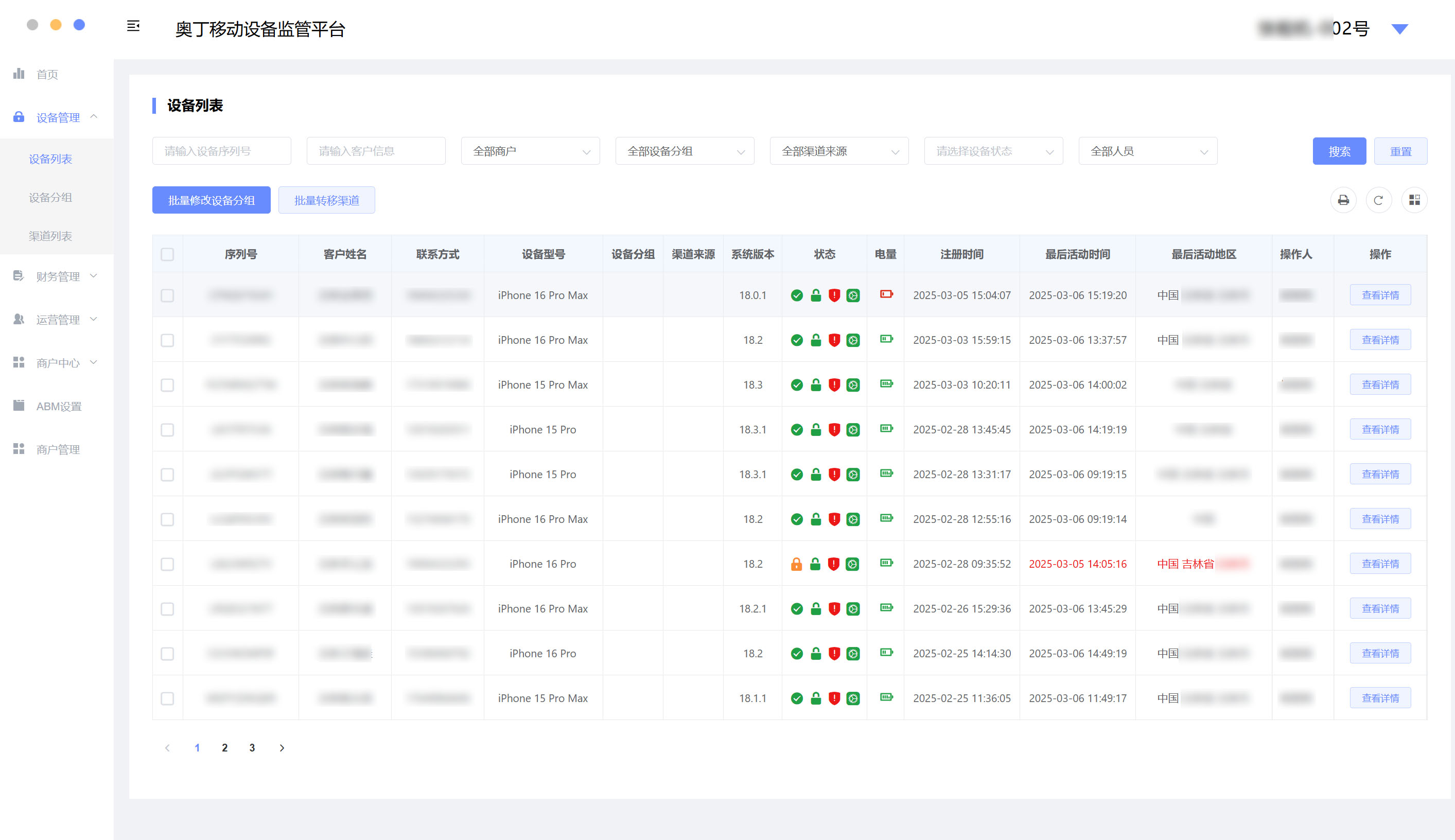This screenshot has height=840, width=1455.
Task: Open the 全部设备分组 dropdown
Action: (685, 151)
